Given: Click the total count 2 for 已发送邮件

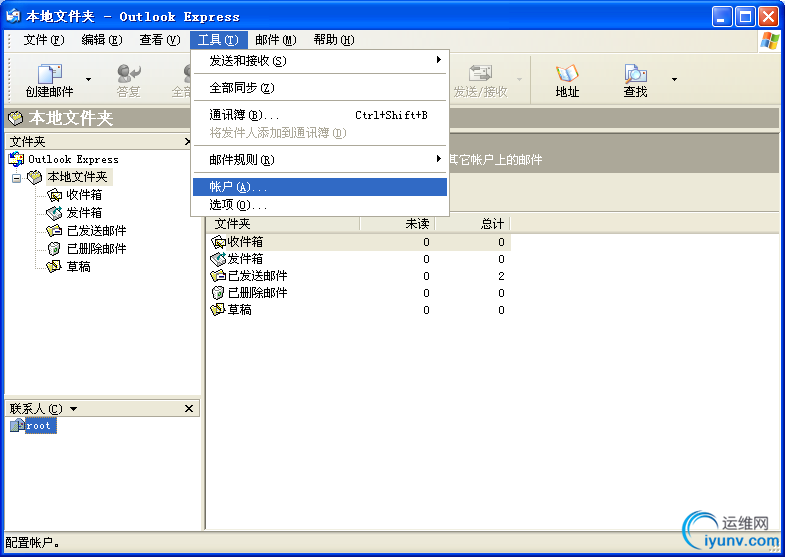Looking at the screenshot, I should point(501,276).
